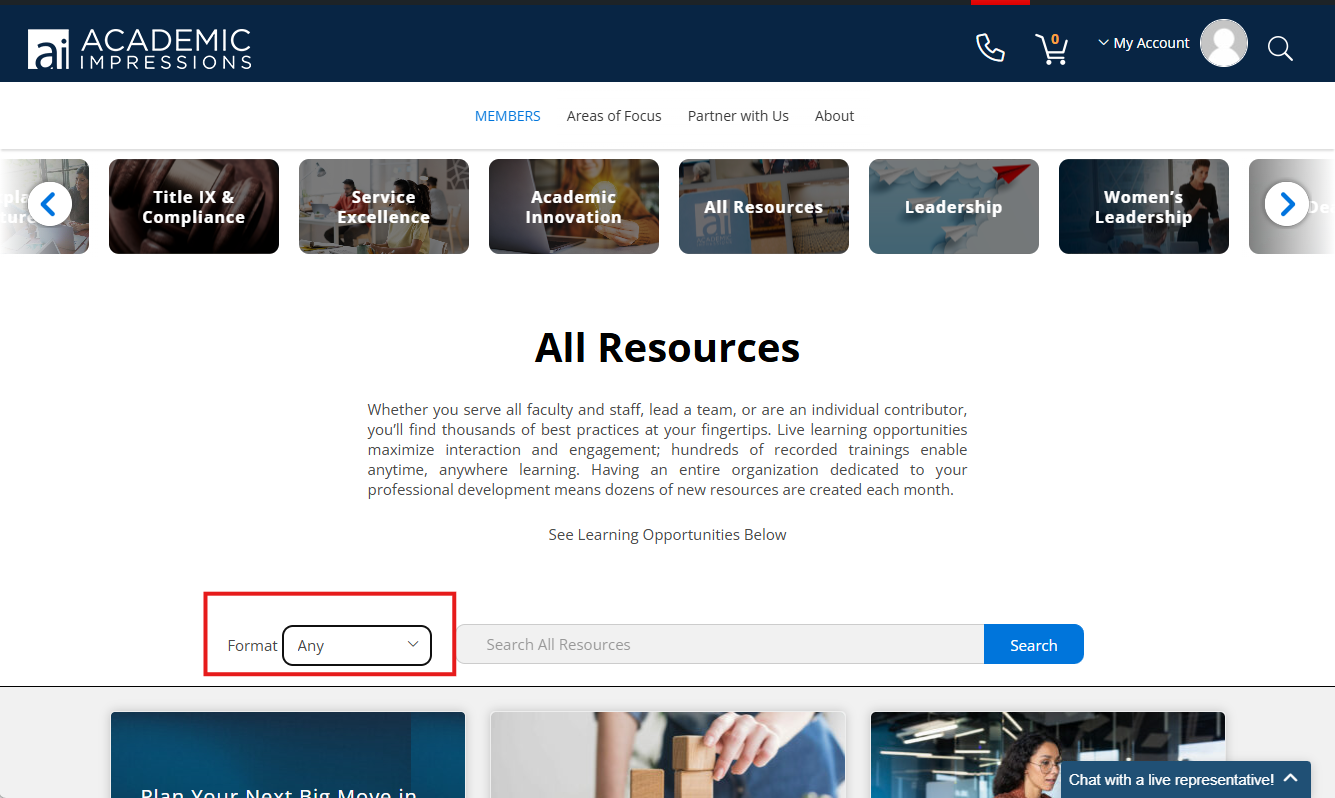
Task: Click the user profile avatar
Action: coord(1223,43)
